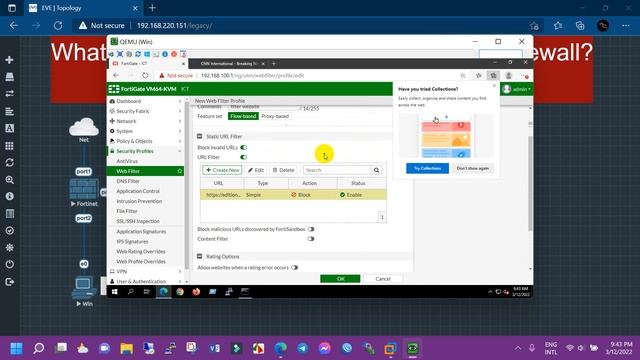Viewport: 640px width, 360px height.
Task: Expand the Network menu
Action: (145, 121)
